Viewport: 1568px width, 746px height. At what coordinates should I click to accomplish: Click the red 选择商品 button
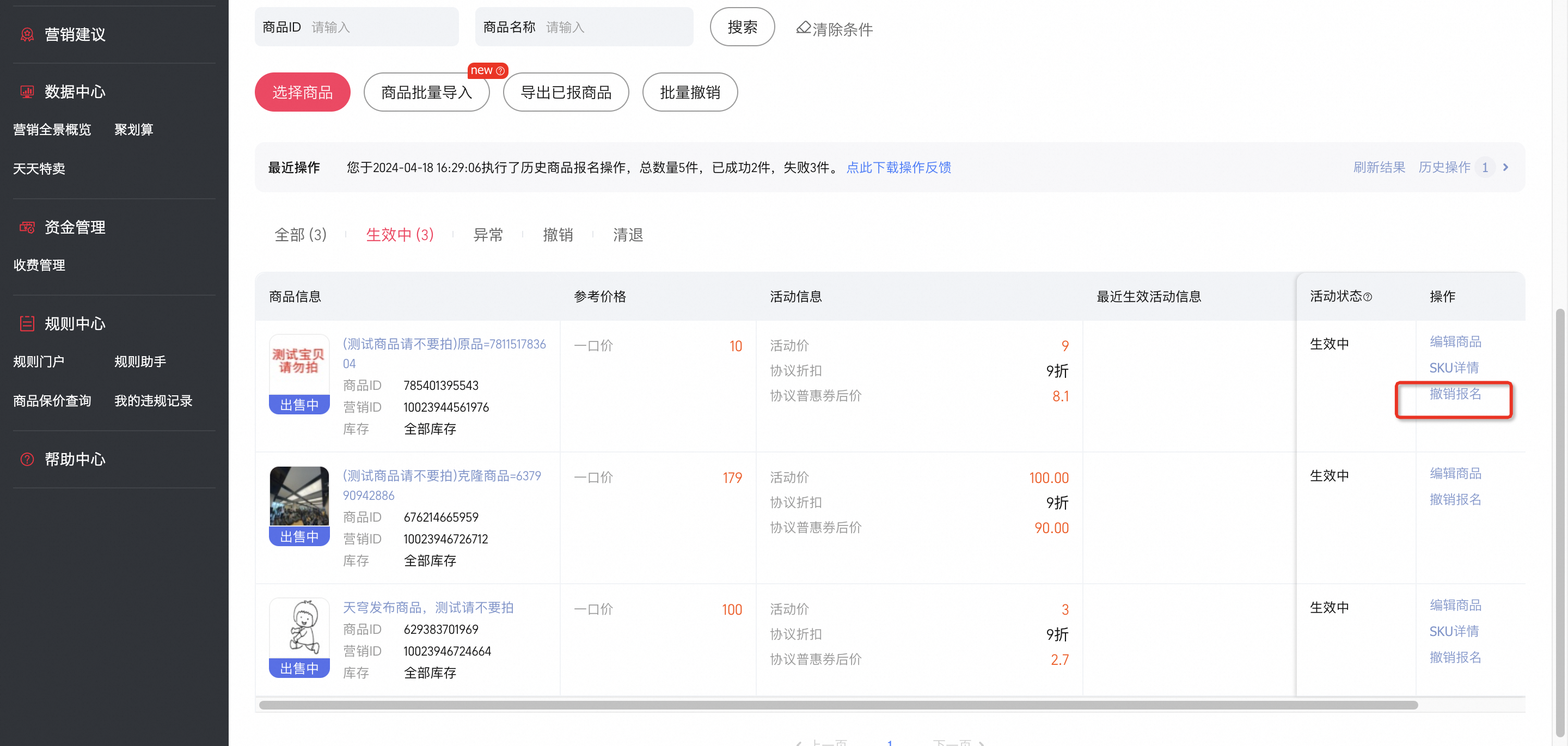coord(303,93)
